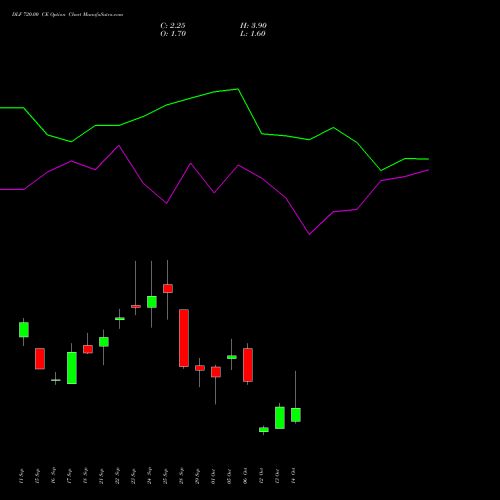Select the 24 Sep date label
Image resolution: width=500 pixels, height=500 pixels.
149,476
